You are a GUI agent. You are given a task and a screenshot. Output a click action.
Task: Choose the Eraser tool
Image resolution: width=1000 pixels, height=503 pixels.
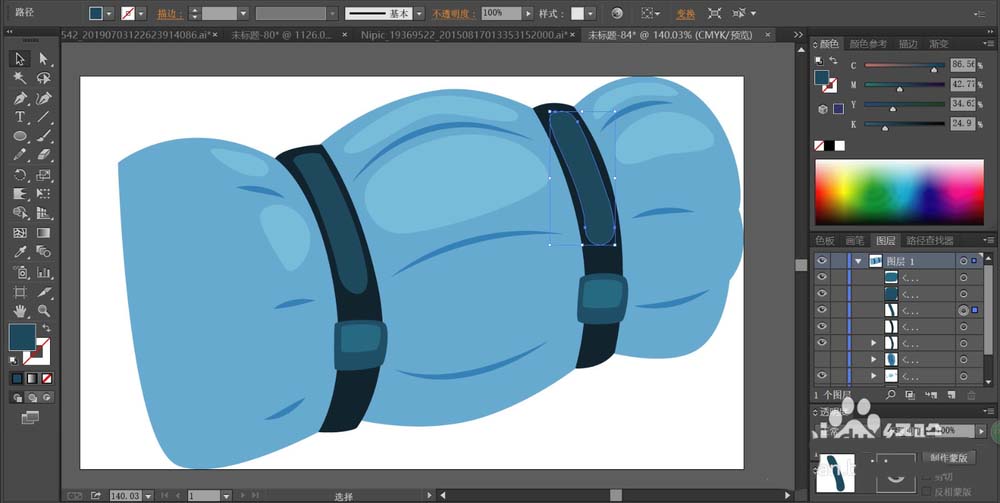point(43,156)
